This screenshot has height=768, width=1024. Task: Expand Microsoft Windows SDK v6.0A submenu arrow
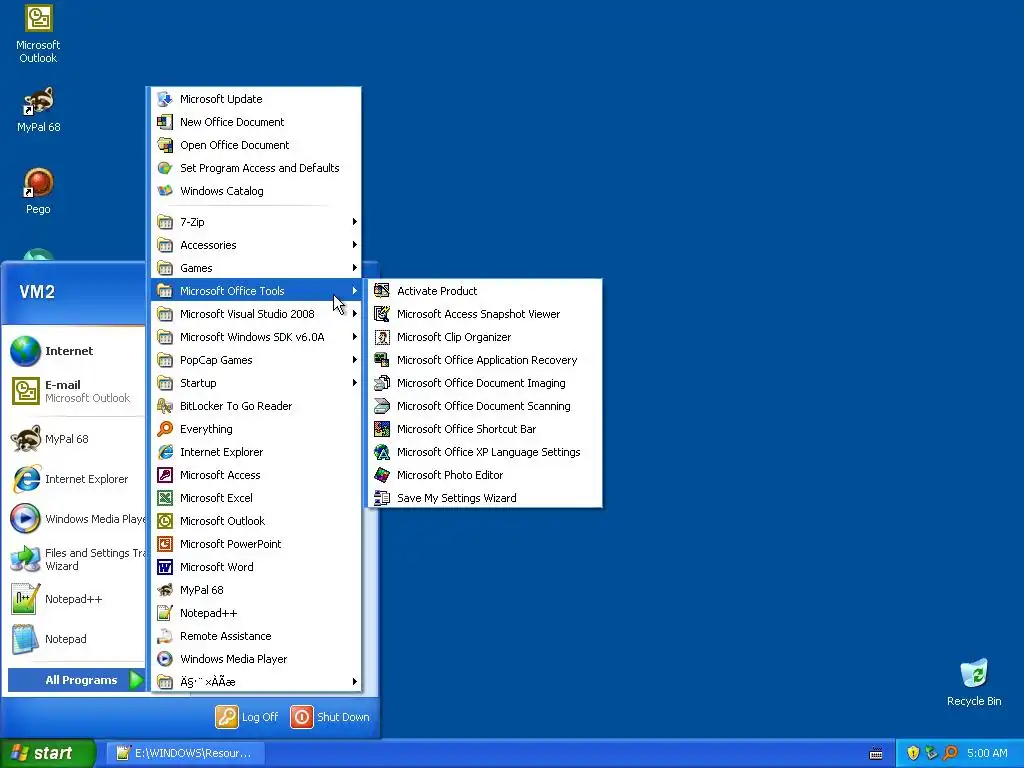coord(355,337)
